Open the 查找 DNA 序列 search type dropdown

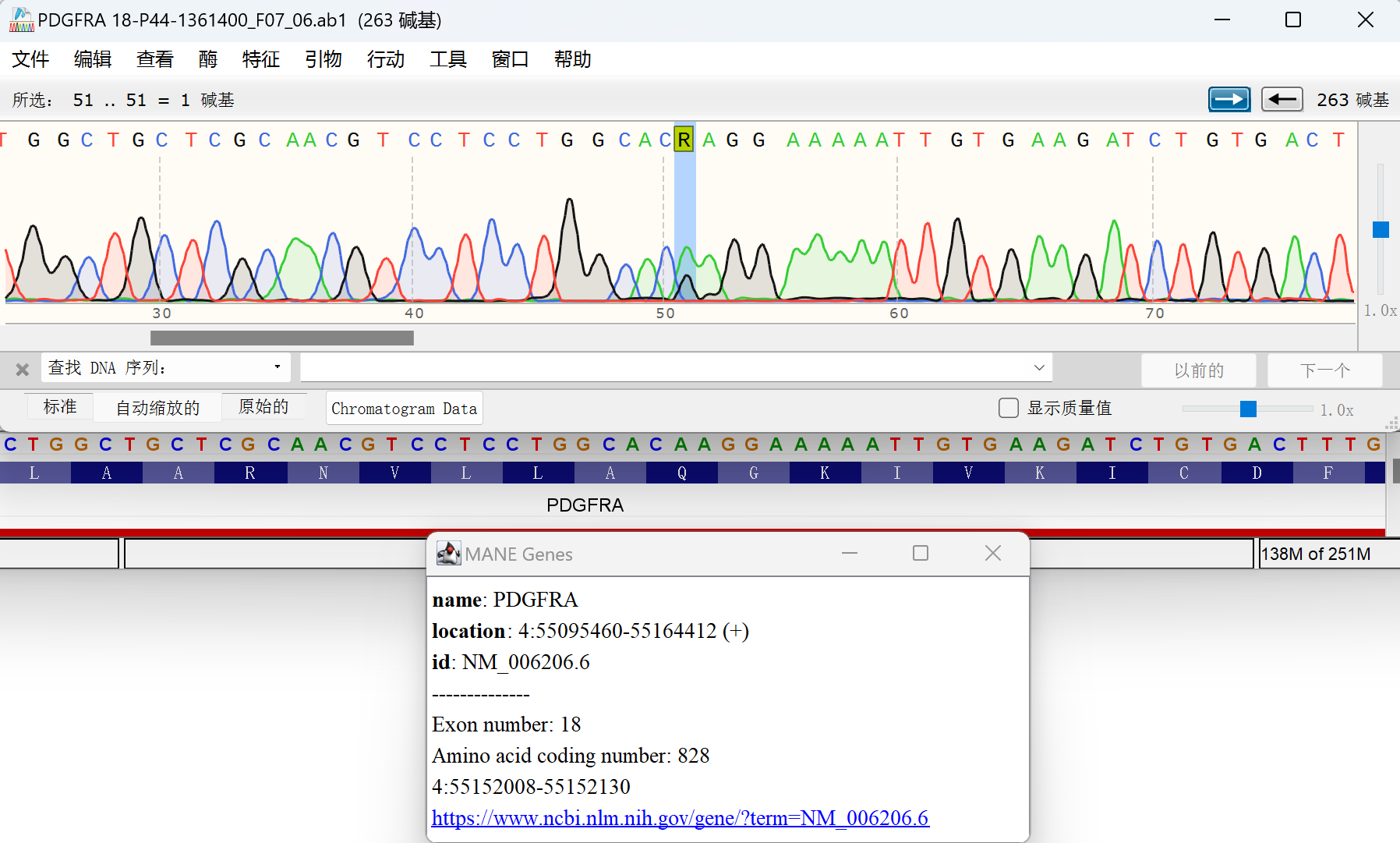click(x=277, y=367)
